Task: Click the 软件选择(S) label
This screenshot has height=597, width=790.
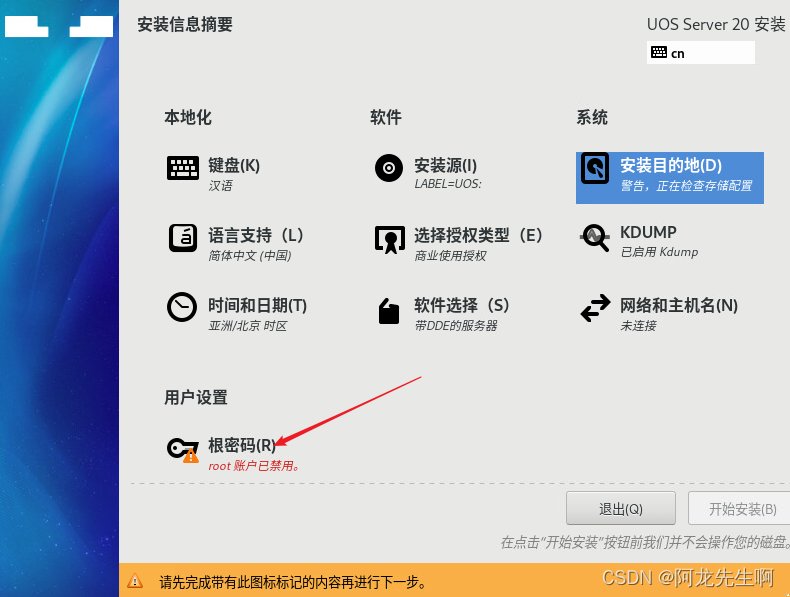Action: click(x=461, y=306)
